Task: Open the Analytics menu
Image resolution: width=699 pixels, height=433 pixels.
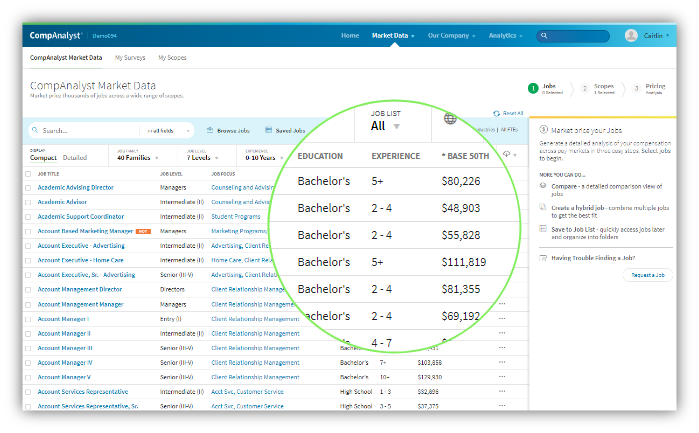Action: tap(508, 35)
